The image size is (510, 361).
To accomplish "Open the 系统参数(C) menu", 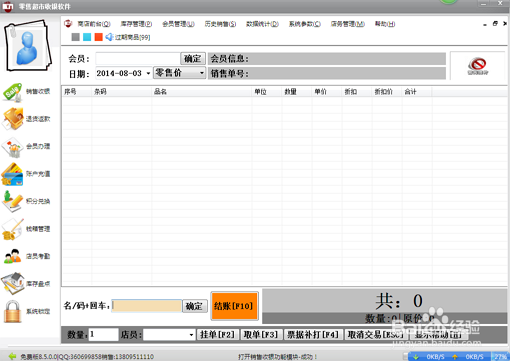I will 305,24.
